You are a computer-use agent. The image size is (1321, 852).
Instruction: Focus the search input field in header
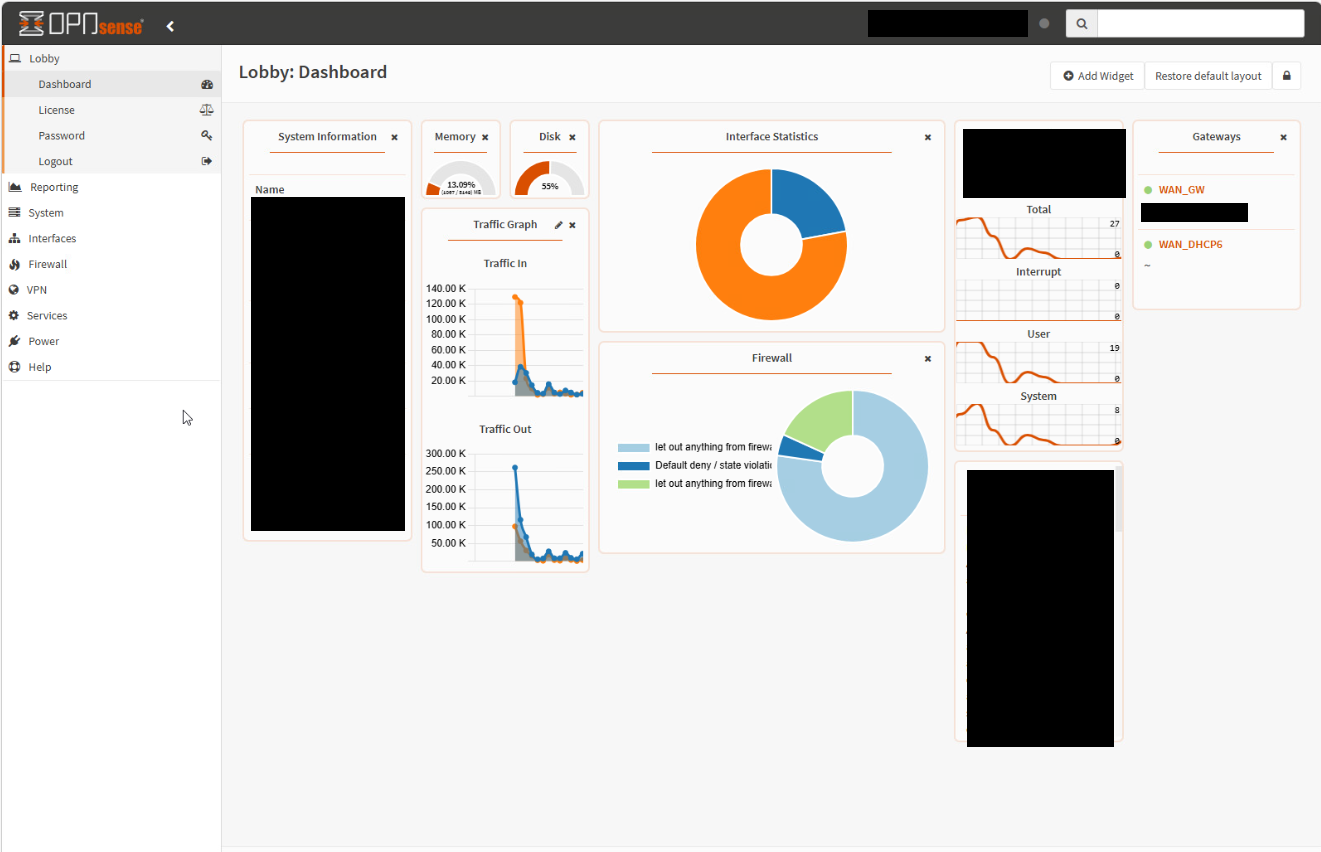tap(1200, 23)
